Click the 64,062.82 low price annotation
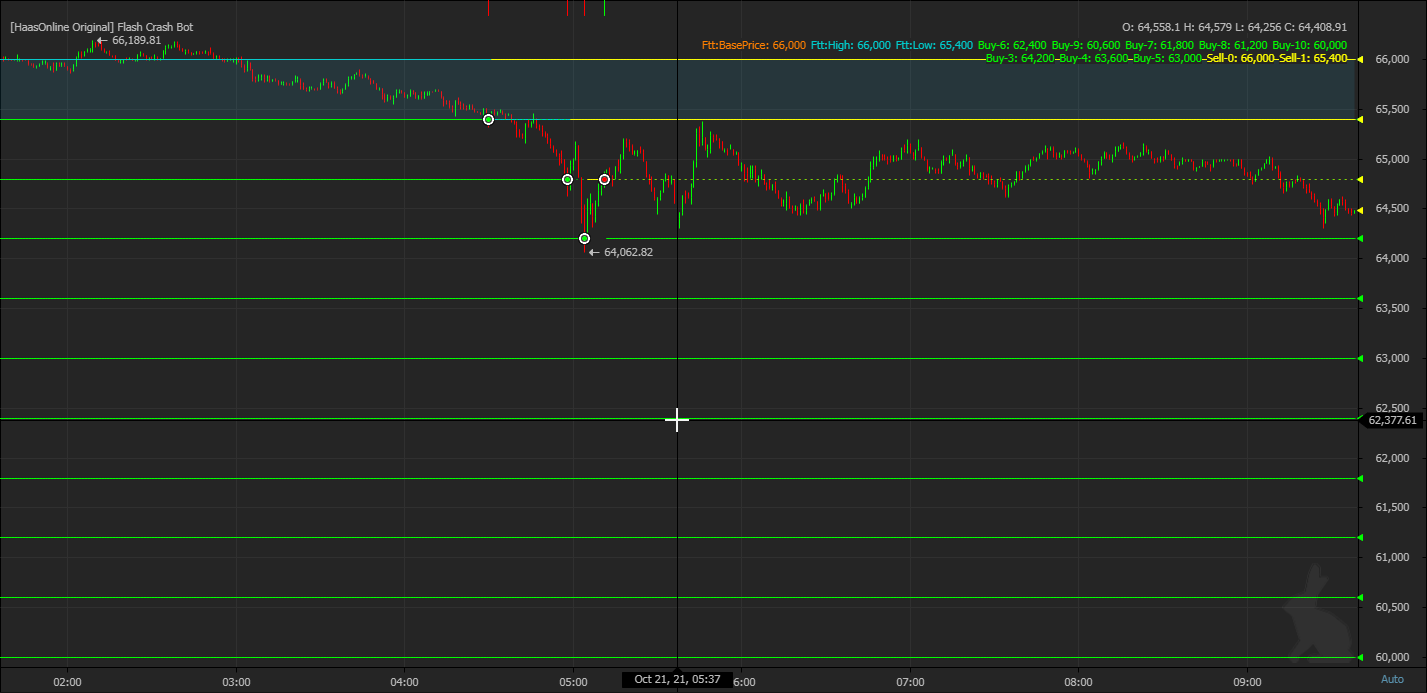Image resolution: width=1427 pixels, height=693 pixels. tap(627, 252)
